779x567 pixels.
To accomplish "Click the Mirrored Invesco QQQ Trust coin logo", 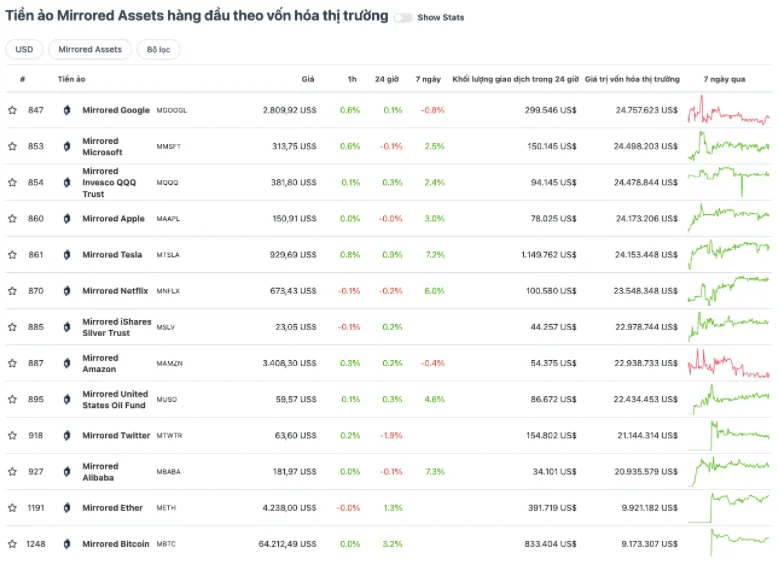I will click(67, 182).
